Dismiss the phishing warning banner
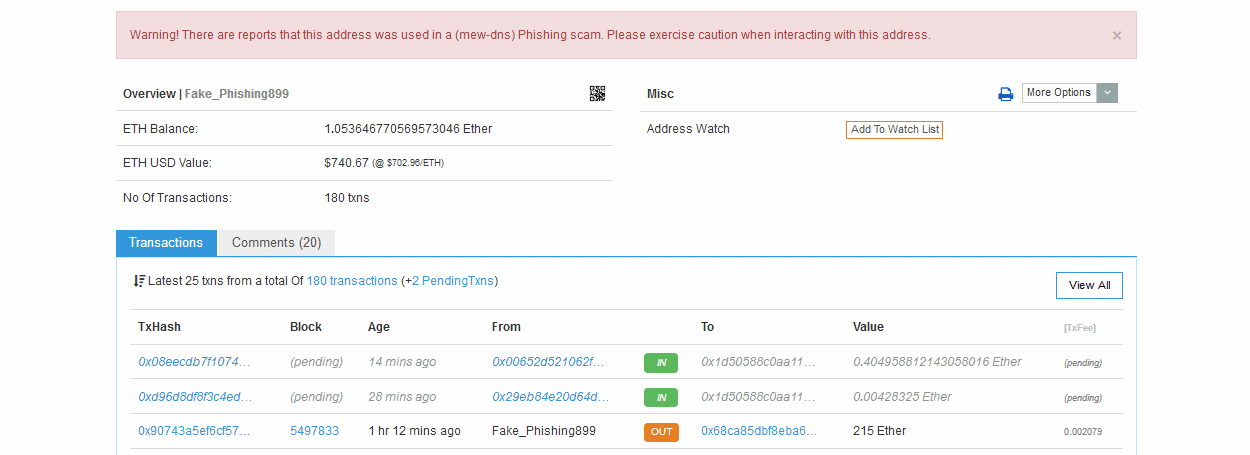 [x=1117, y=36]
